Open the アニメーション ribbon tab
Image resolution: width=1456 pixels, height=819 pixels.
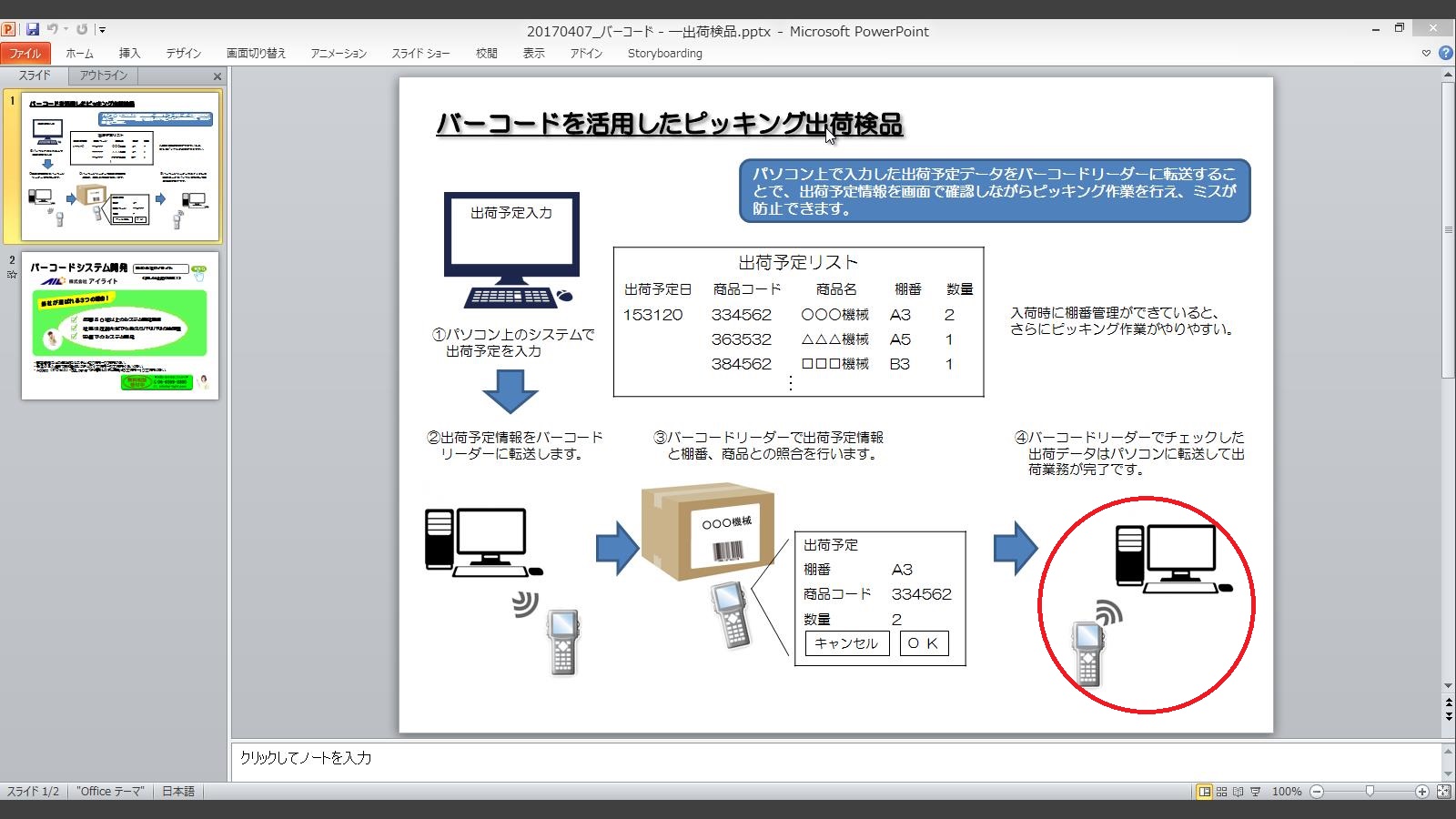pos(339,54)
